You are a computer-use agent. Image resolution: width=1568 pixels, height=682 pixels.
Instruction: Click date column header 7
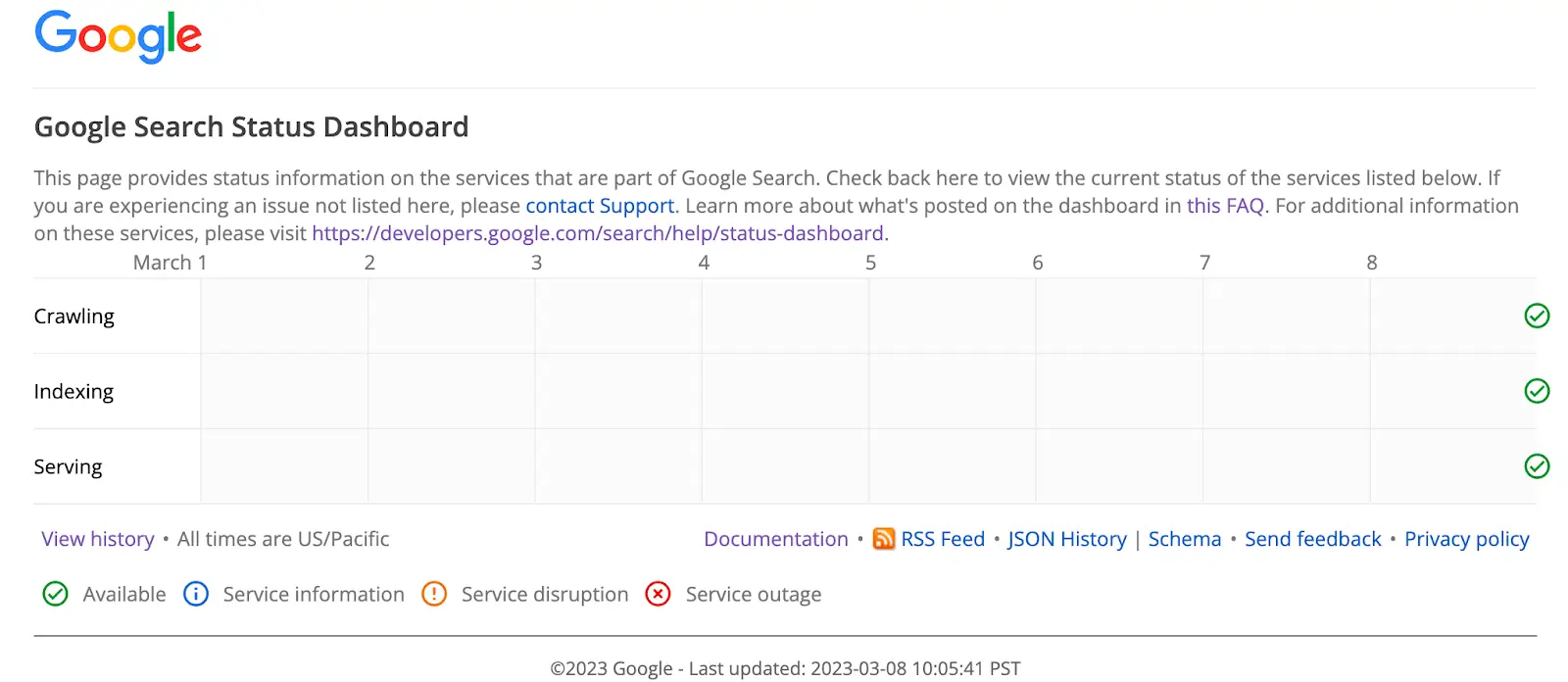1204,263
